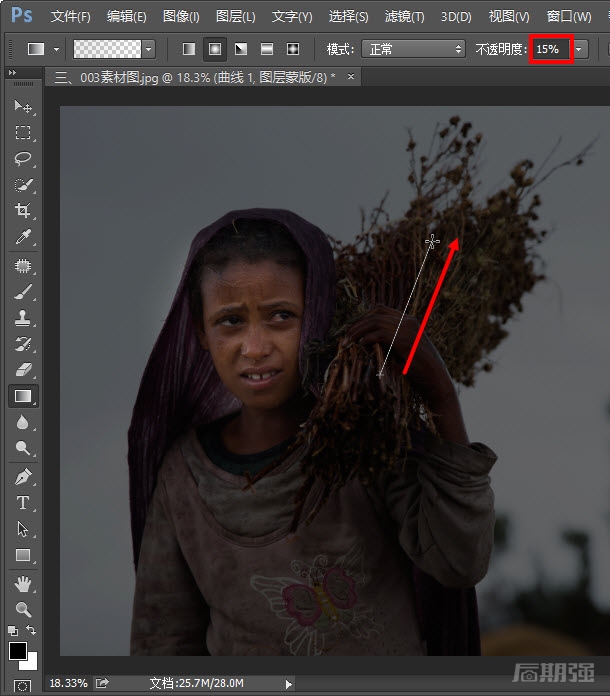The width and height of the screenshot is (610, 696).
Task: Swap foreground and background colors
Action: [31, 630]
